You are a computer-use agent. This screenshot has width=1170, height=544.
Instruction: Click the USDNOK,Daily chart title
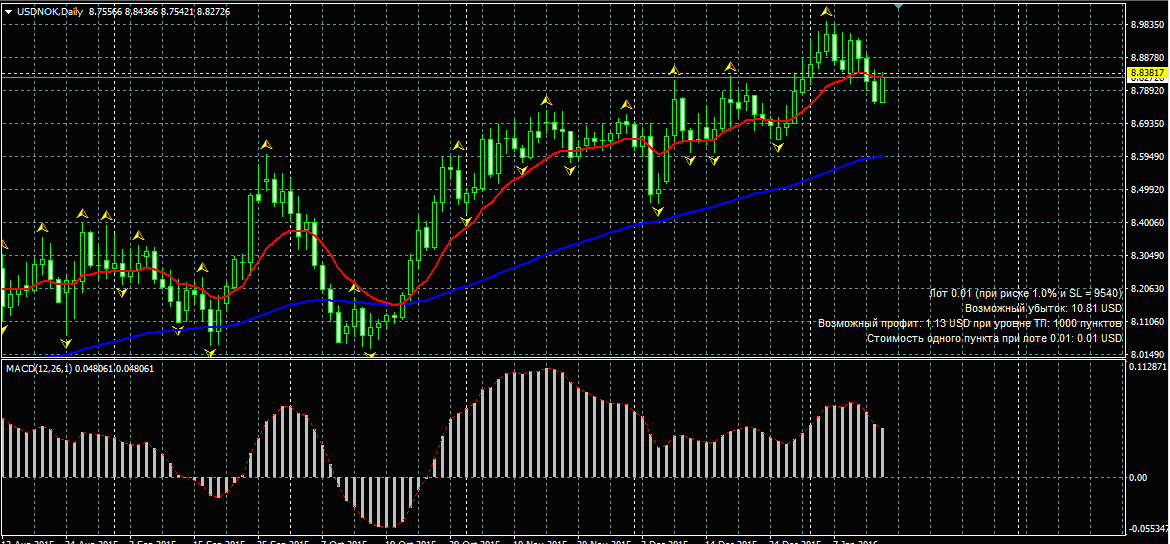pos(49,11)
